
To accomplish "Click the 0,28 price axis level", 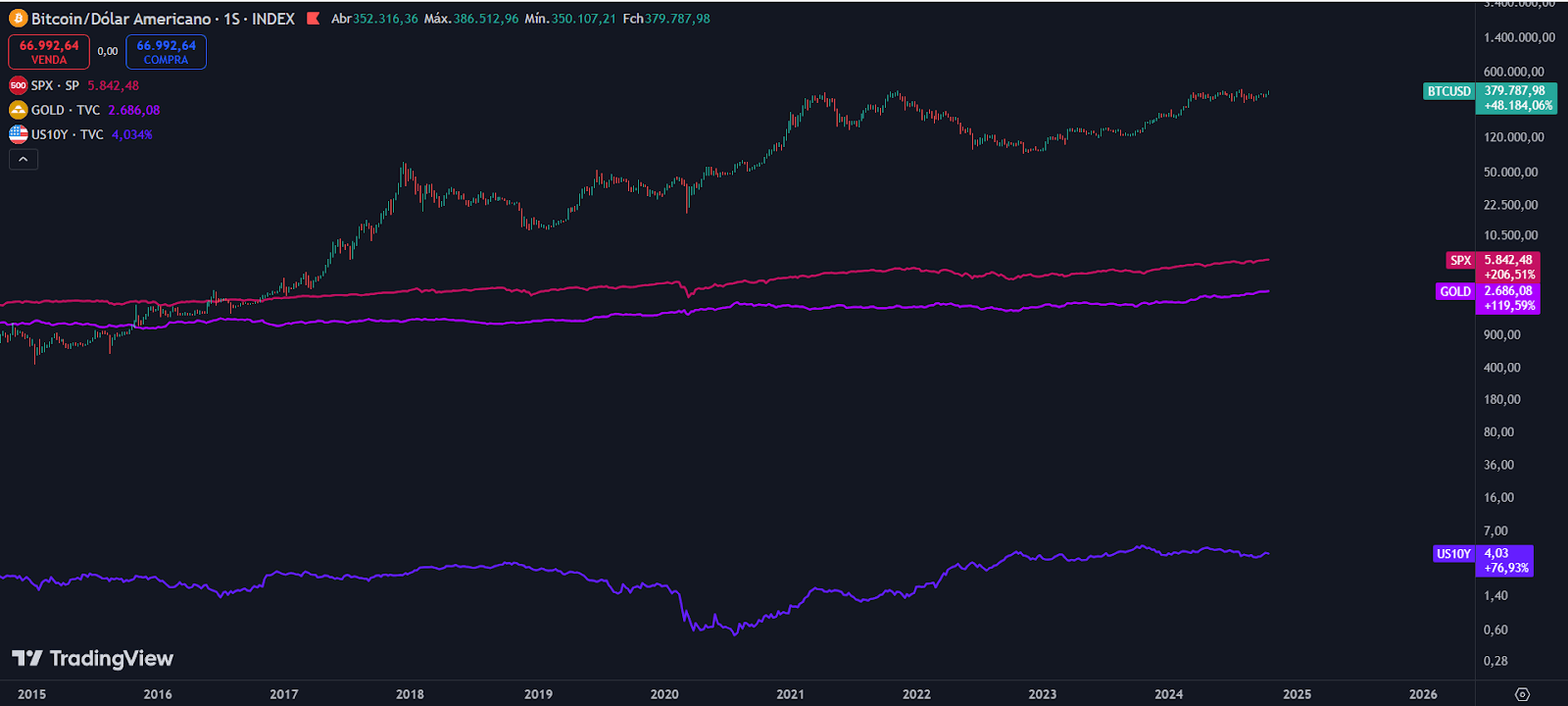I will (x=1495, y=661).
